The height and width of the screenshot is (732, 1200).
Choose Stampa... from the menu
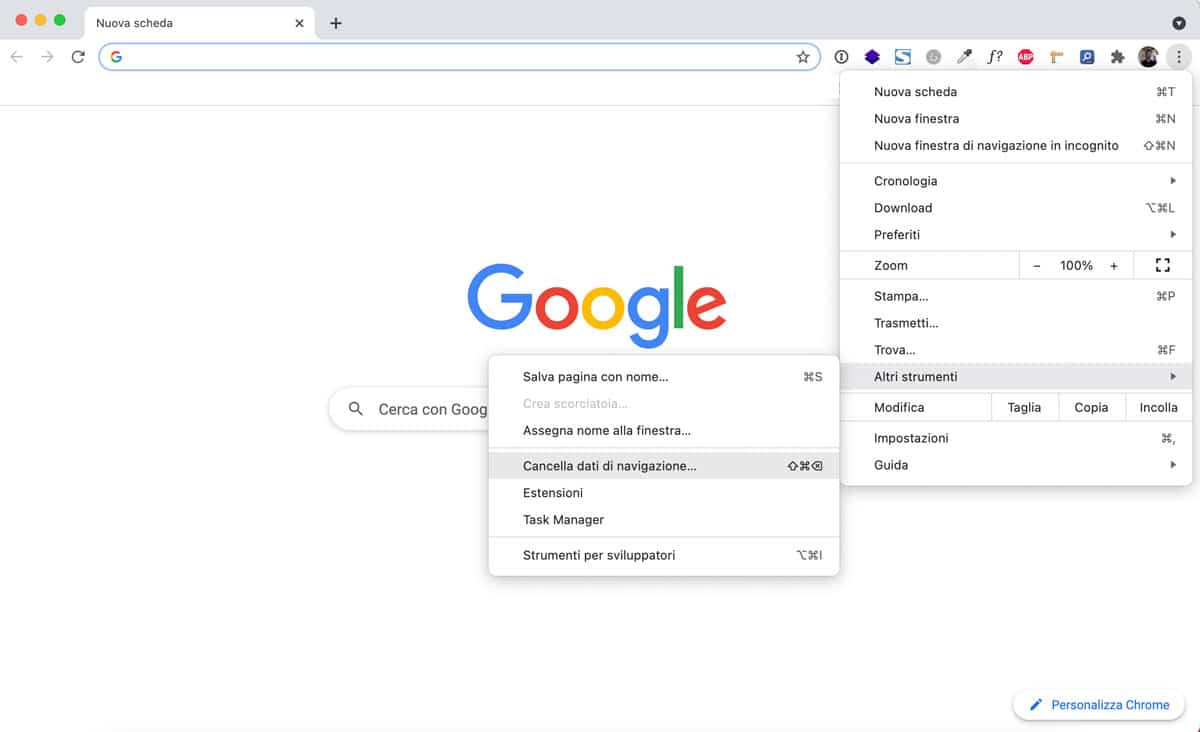tap(1016, 297)
